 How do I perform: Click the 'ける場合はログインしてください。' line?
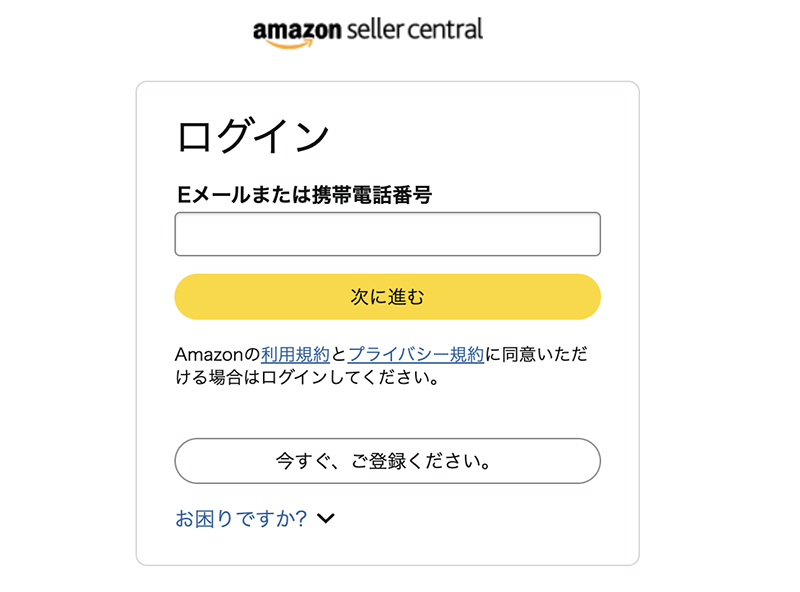pyautogui.click(x=307, y=378)
